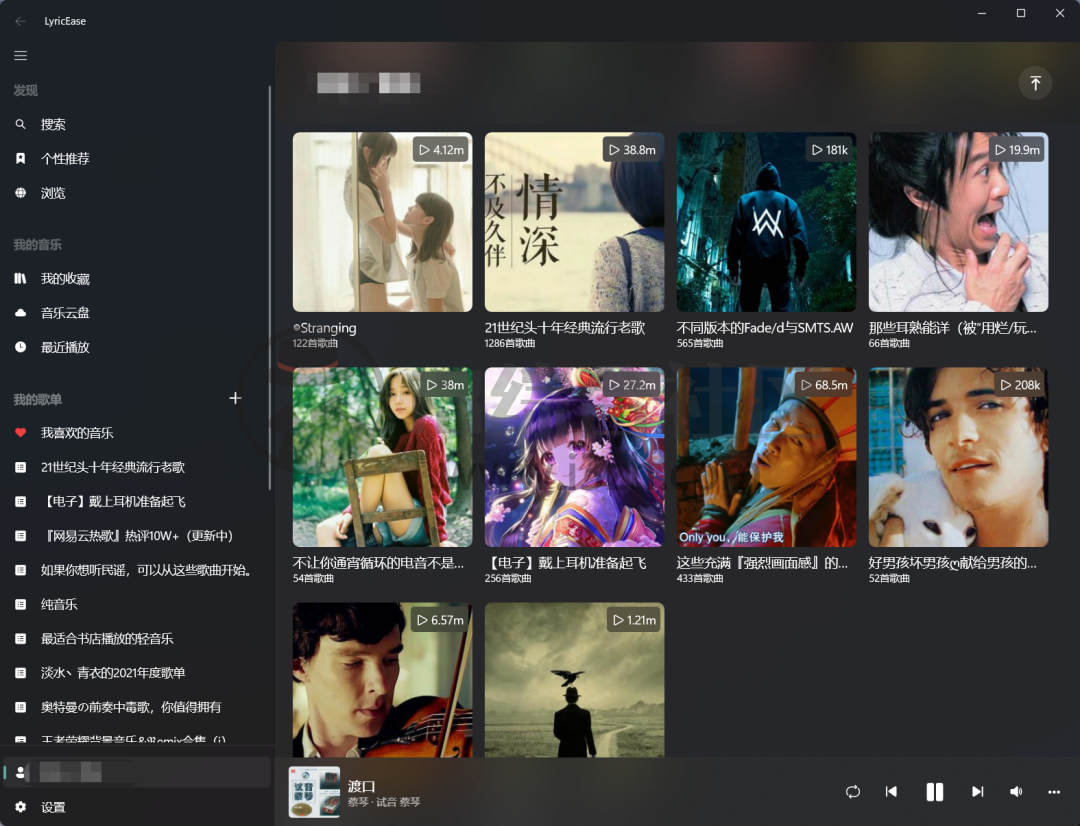Click the 4.12m play count badge
Screen dimensions: 1080x826
(441, 149)
